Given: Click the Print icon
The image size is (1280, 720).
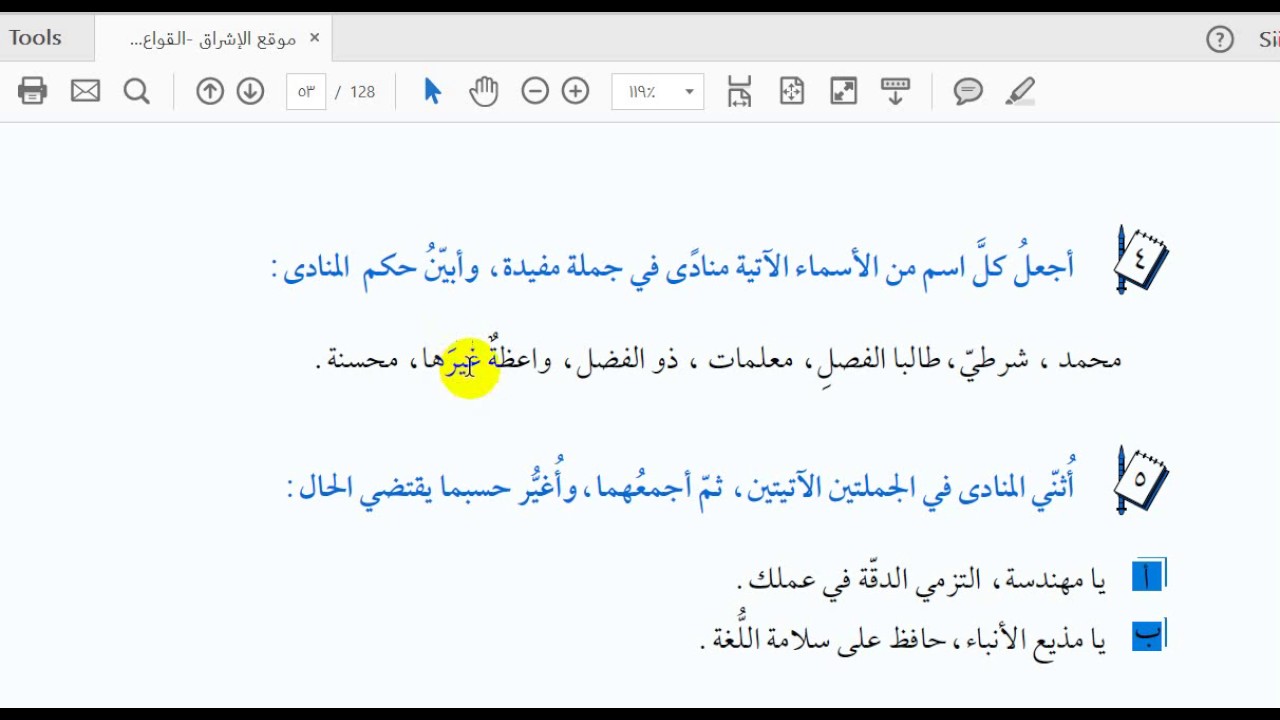Looking at the screenshot, I should pos(32,91).
